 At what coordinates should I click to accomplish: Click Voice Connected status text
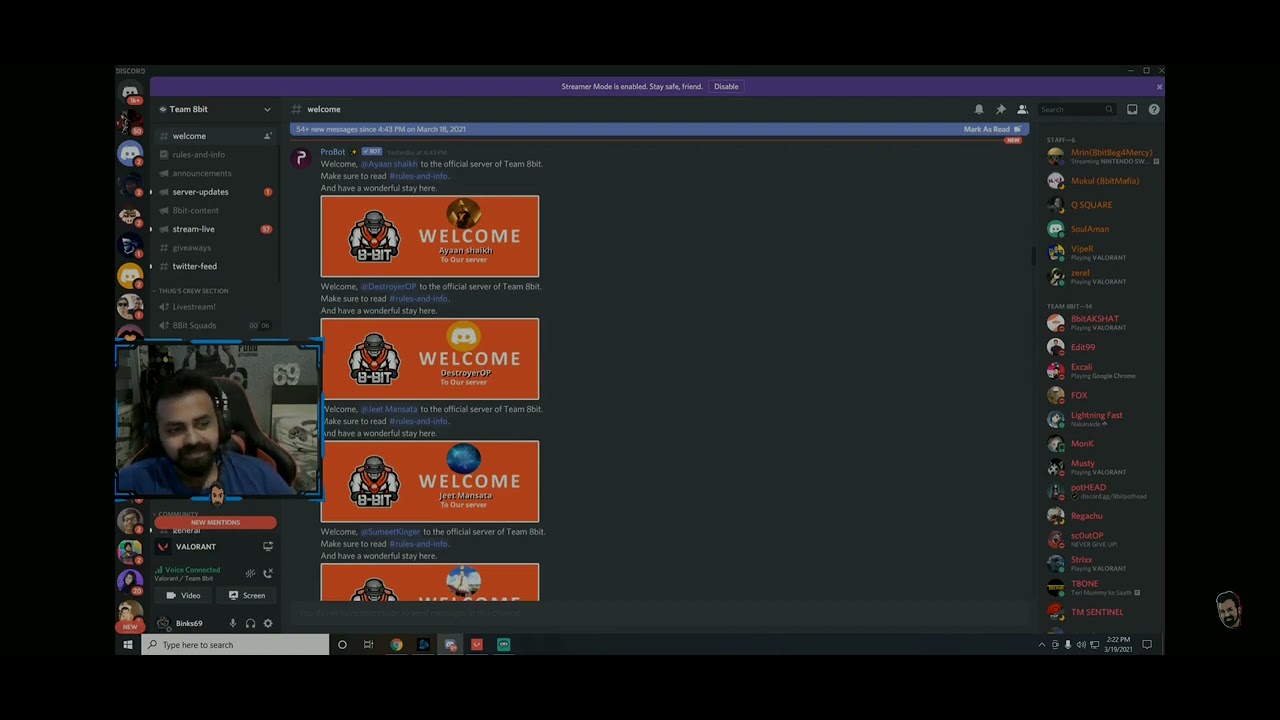pos(192,570)
